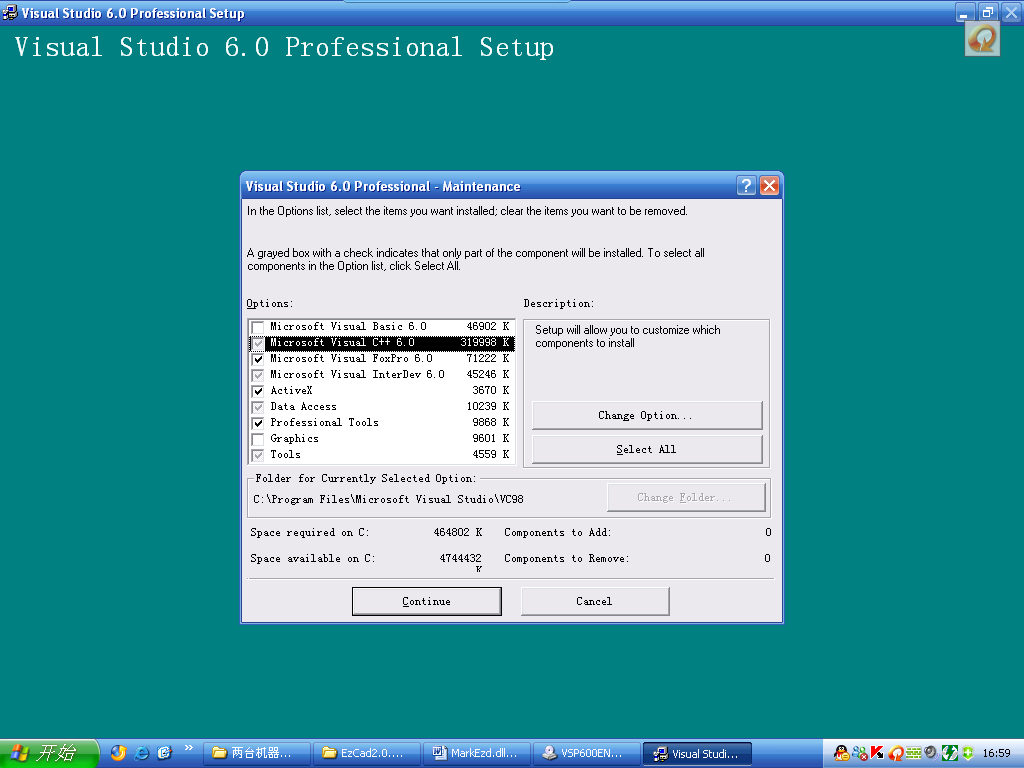Launch the Internet Explorer quick launch icon
1024x768 pixels.
pos(141,753)
